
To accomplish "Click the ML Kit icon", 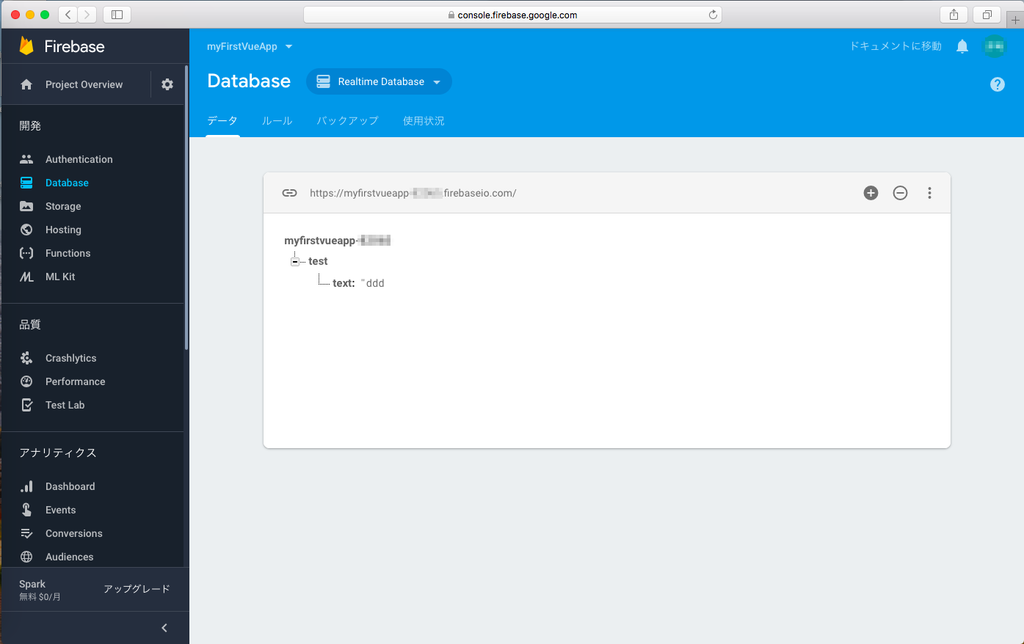I will tap(26, 277).
